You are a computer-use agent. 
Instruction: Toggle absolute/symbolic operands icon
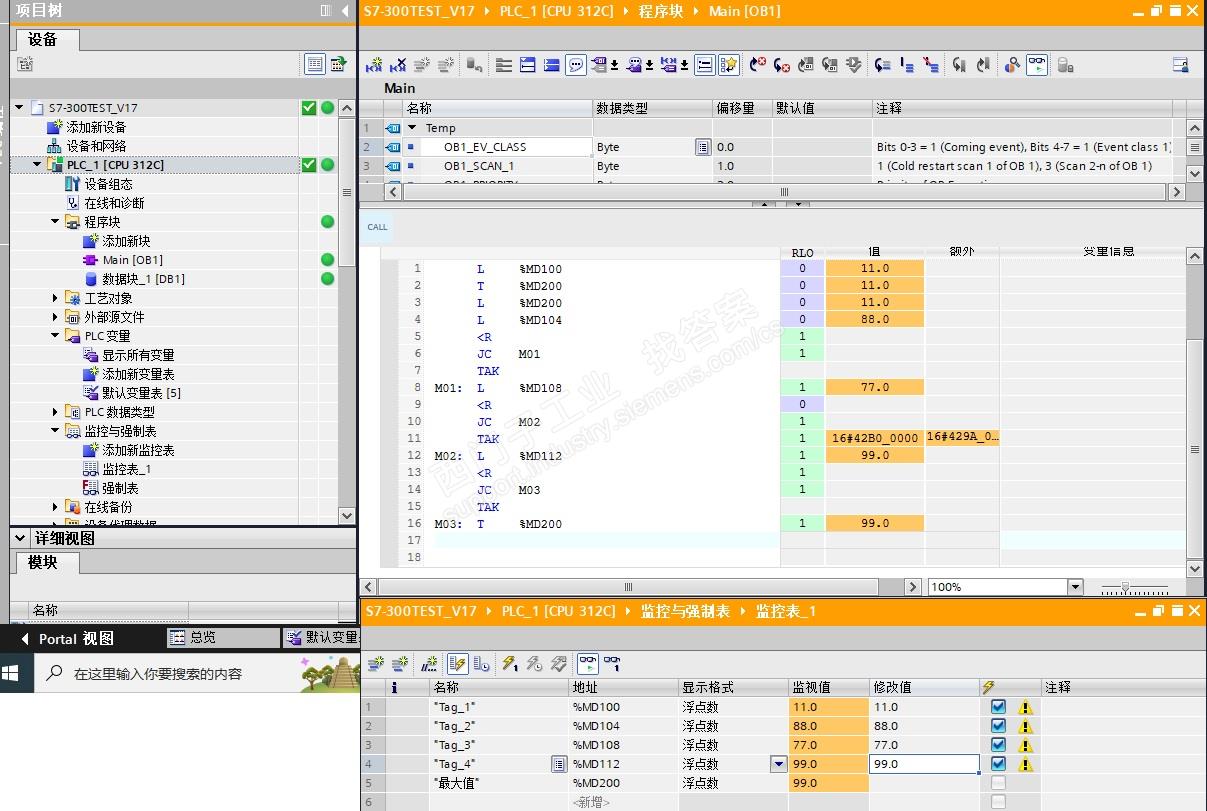pyautogui.click(x=604, y=65)
